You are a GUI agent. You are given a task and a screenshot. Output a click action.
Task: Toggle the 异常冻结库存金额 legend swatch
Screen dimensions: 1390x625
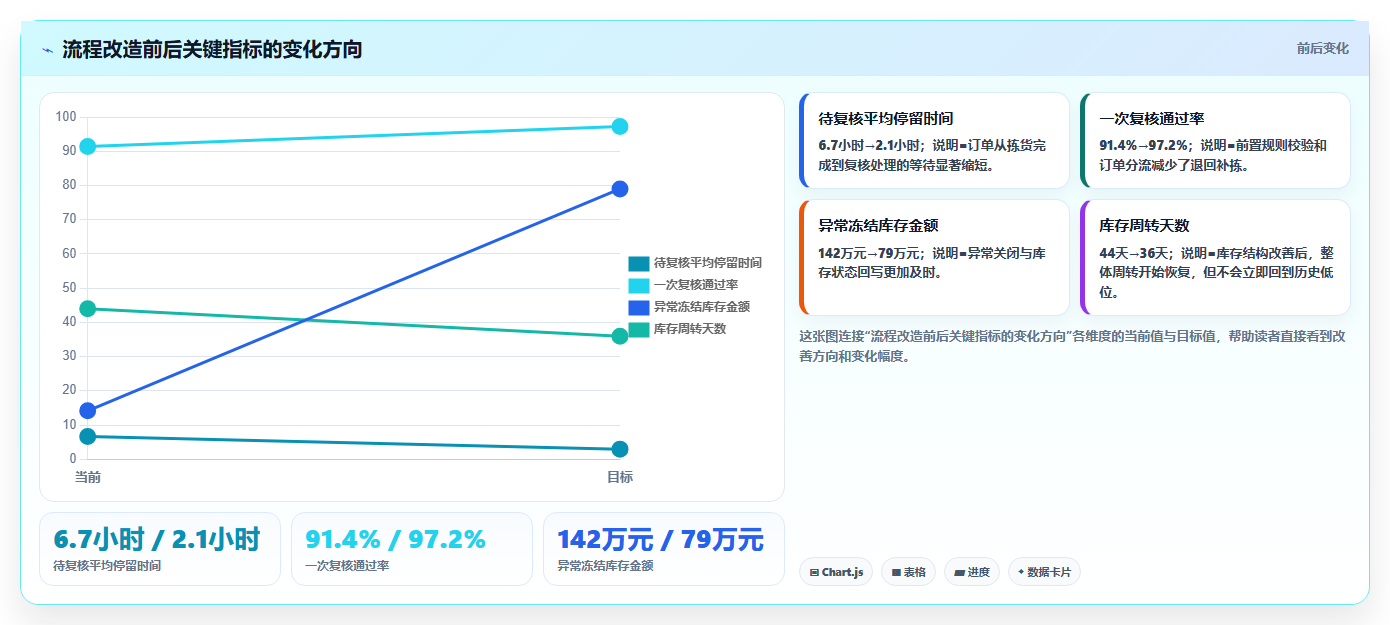point(638,307)
